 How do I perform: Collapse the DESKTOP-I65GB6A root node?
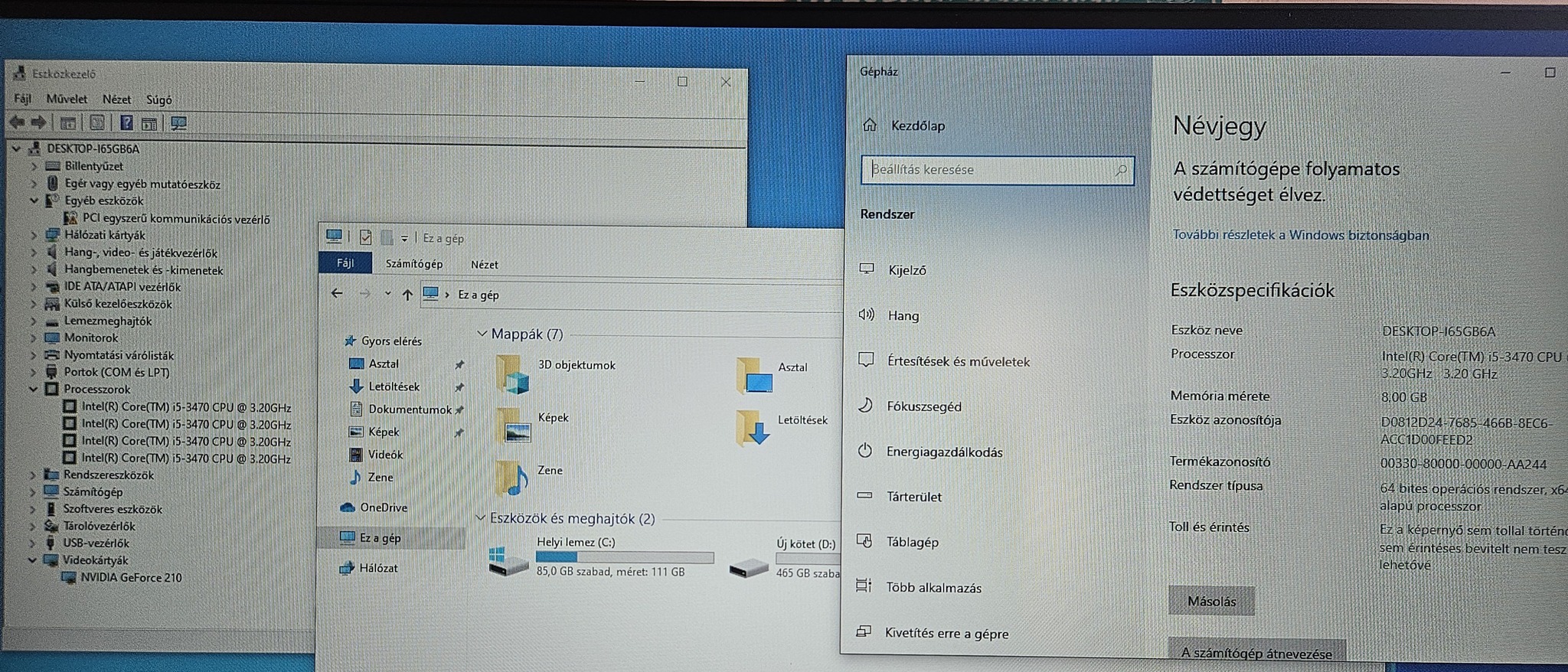[x=16, y=148]
